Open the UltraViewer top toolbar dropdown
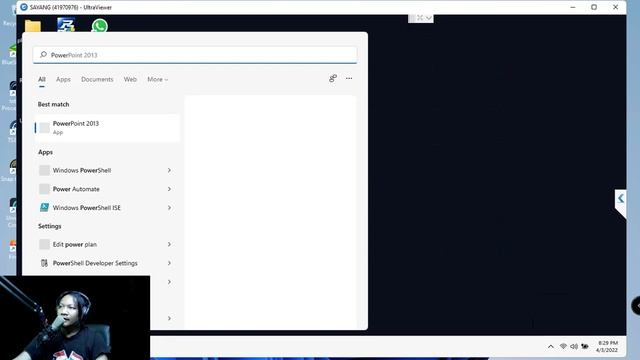 coord(428,18)
